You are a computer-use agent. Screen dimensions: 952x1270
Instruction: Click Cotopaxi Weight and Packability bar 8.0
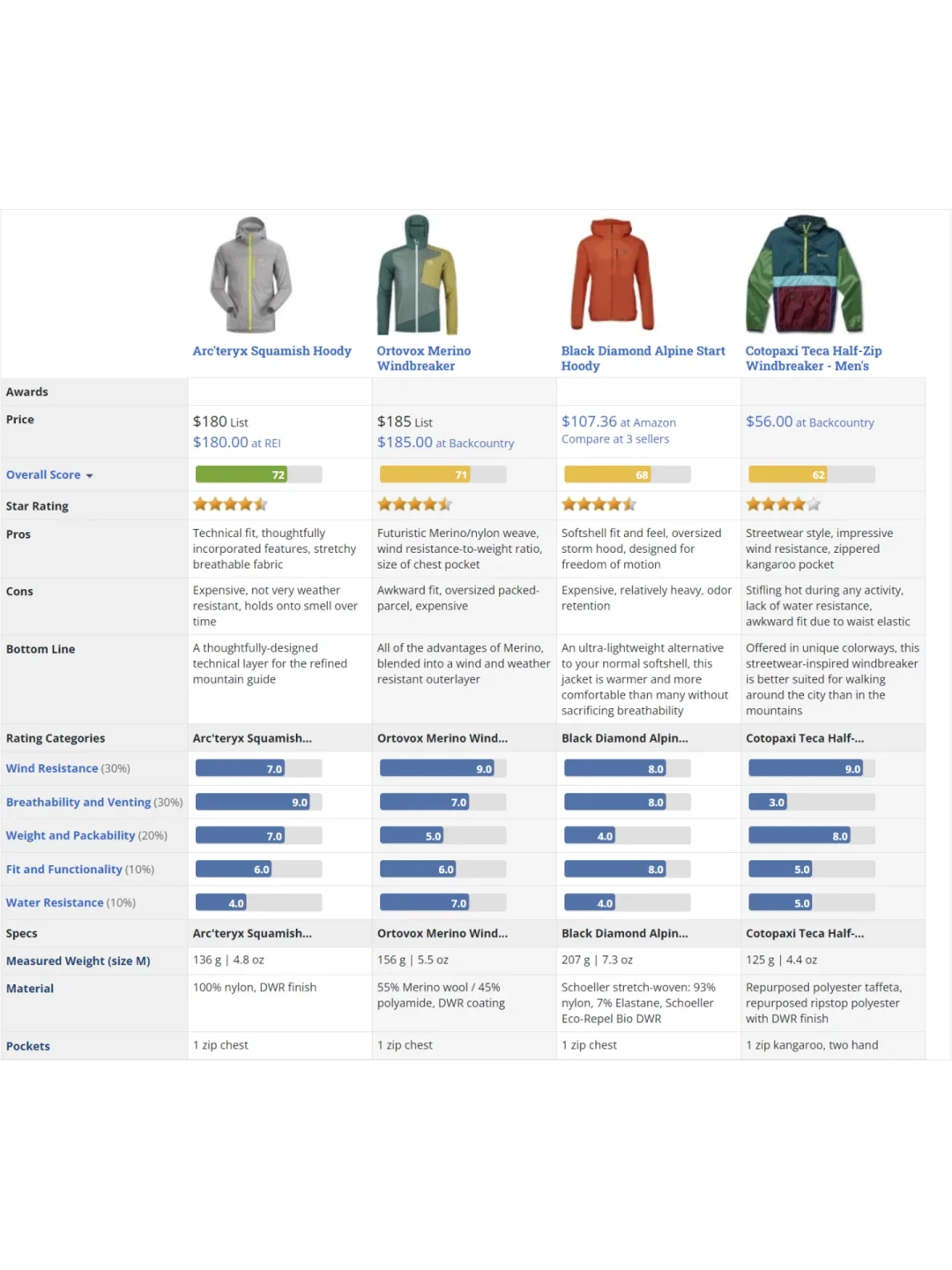pos(811,835)
